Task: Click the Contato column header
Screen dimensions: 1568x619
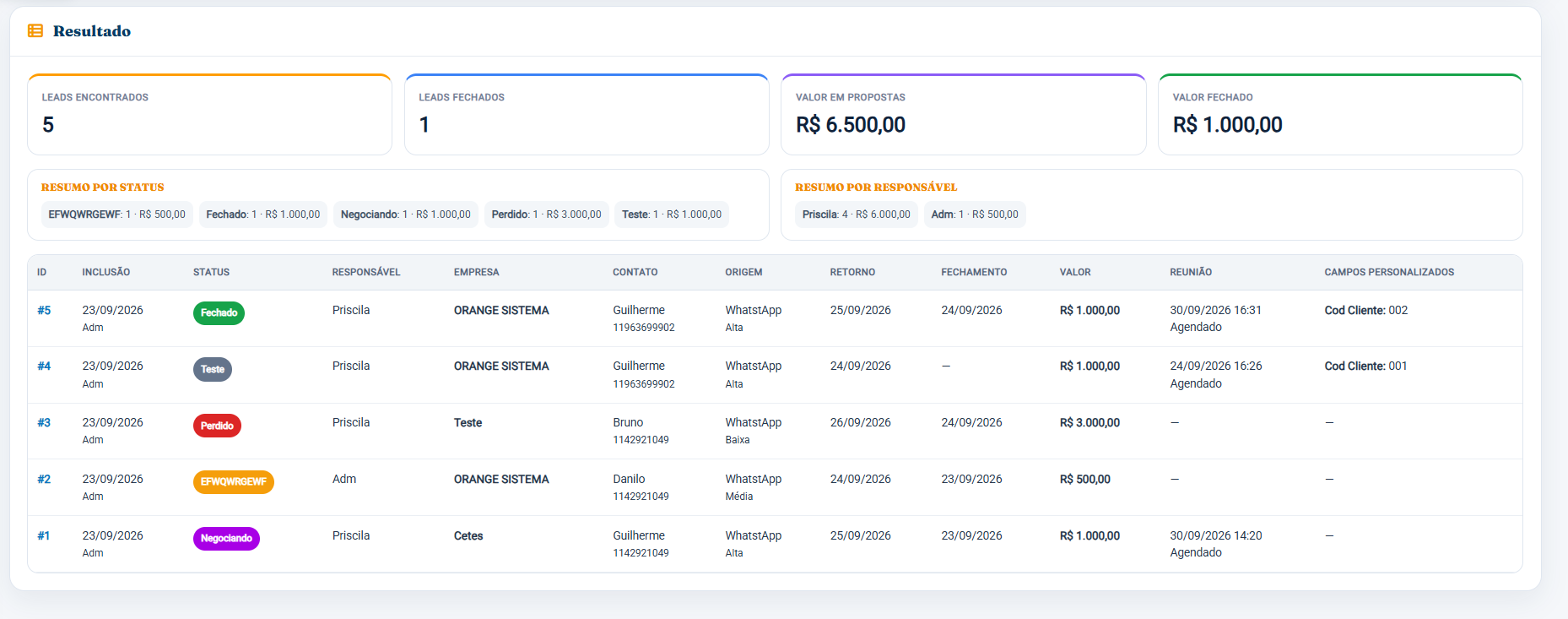Action: 635,273
